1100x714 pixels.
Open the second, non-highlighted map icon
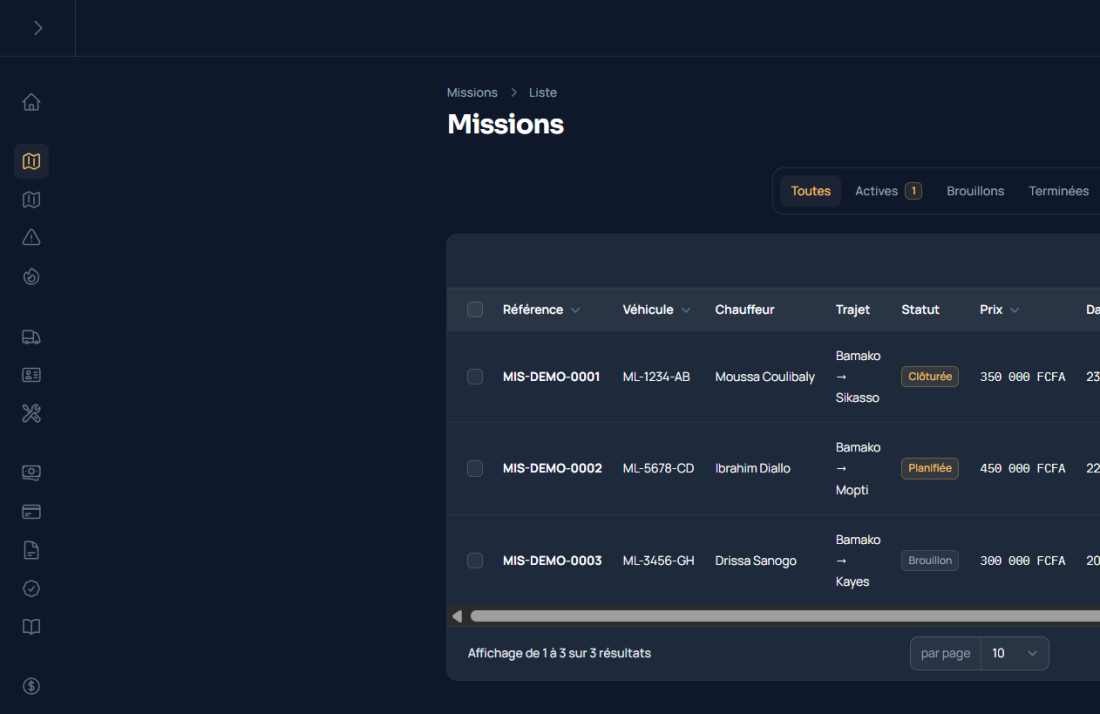(31, 200)
